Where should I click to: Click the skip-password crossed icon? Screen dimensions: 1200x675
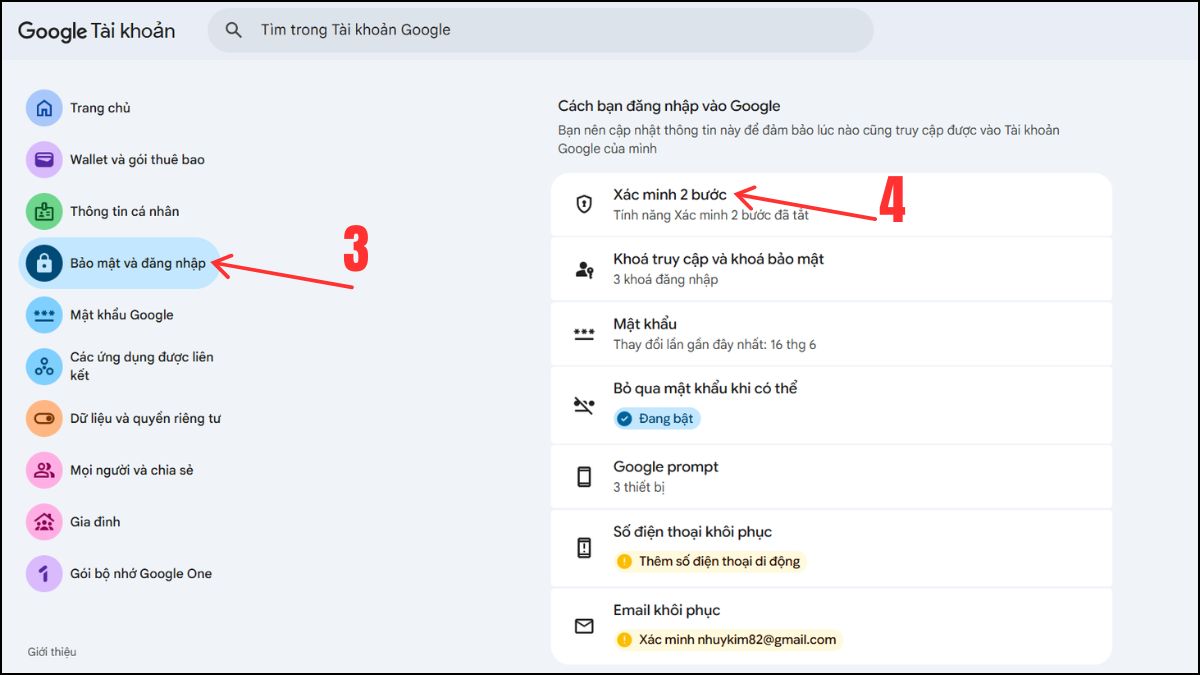click(x=584, y=405)
